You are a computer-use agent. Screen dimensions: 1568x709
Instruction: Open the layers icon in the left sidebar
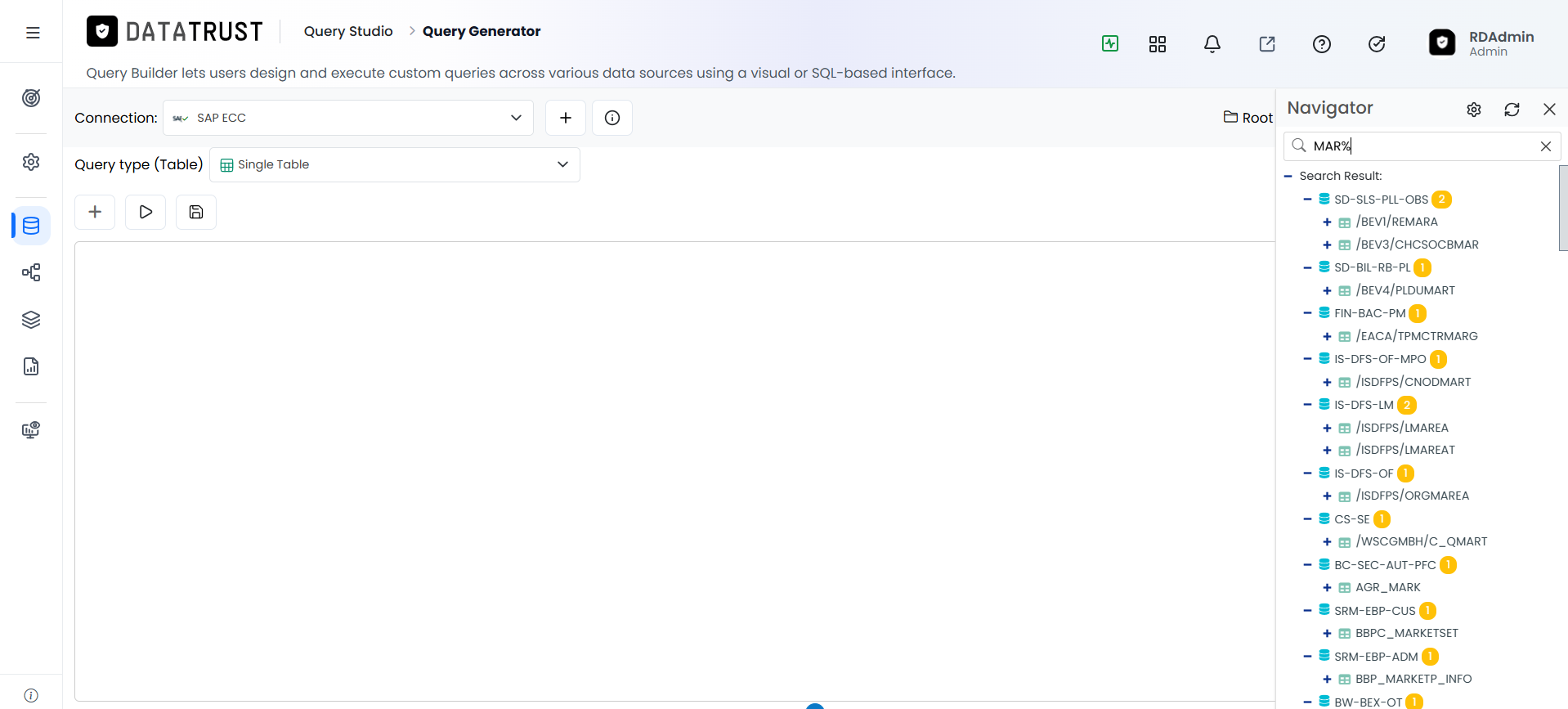point(31,320)
